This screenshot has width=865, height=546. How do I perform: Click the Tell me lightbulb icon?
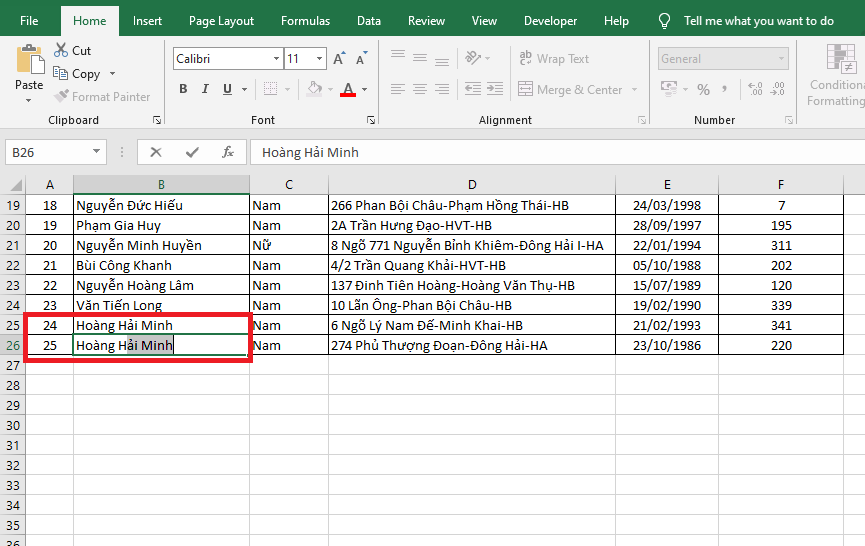click(x=664, y=21)
